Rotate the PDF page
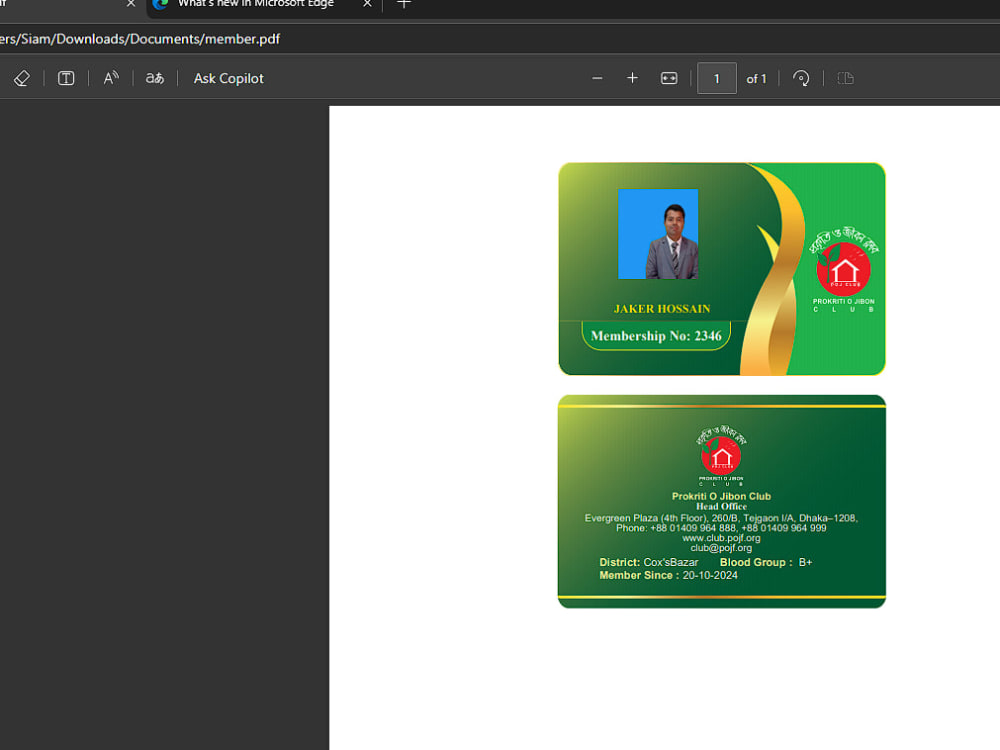The width and height of the screenshot is (1000, 750). [801, 78]
